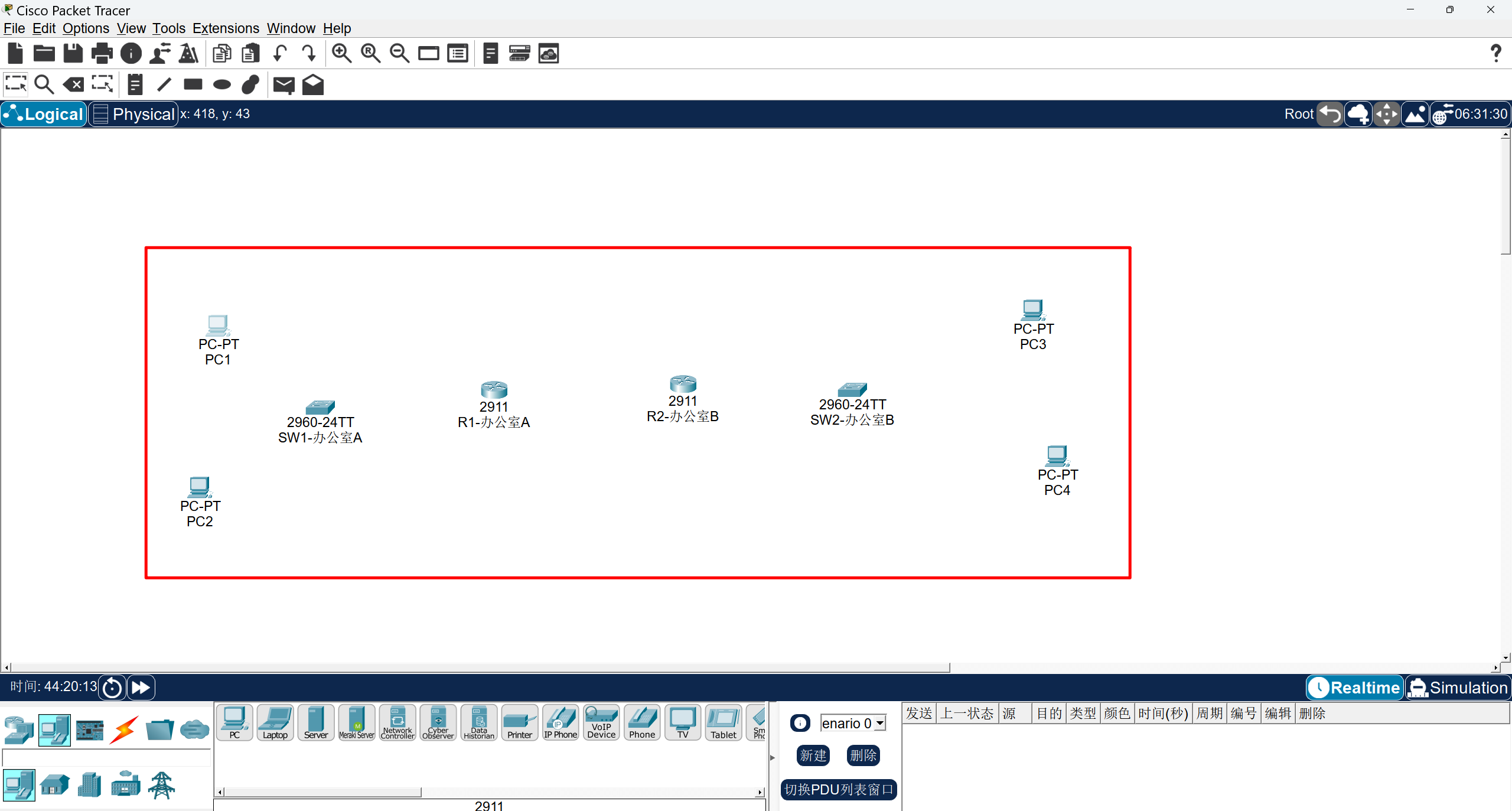The image size is (1512, 811).
Task: Zoom out of the workspace
Action: click(x=400, y=54)
